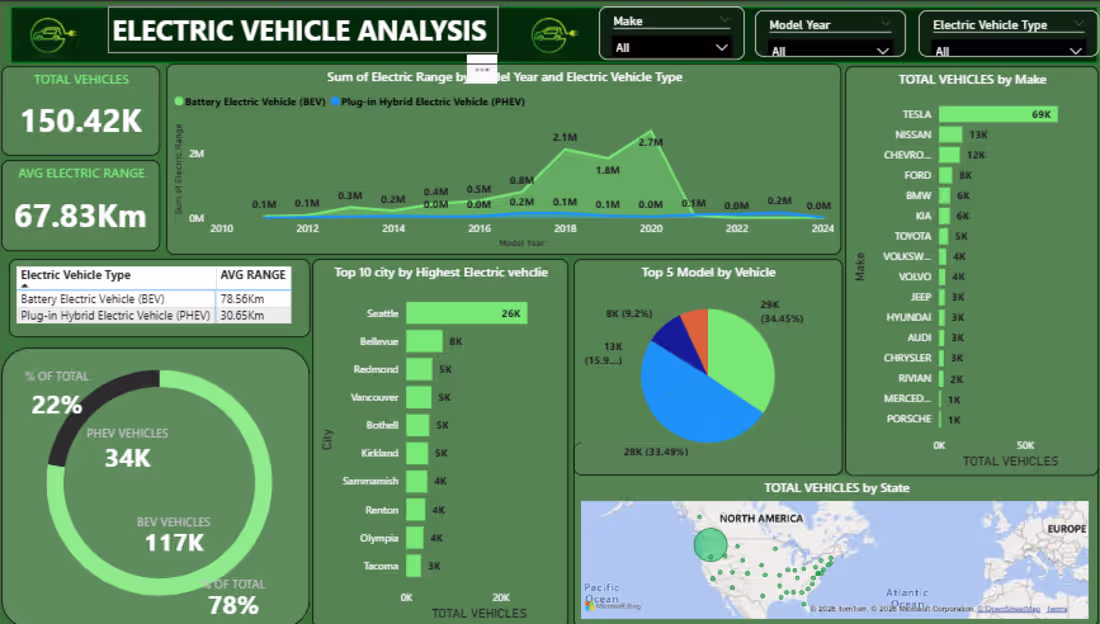Viewport: 1100px width, 624px height.
Task: Click the Make slicer header chevron
Action: (725, 20)
